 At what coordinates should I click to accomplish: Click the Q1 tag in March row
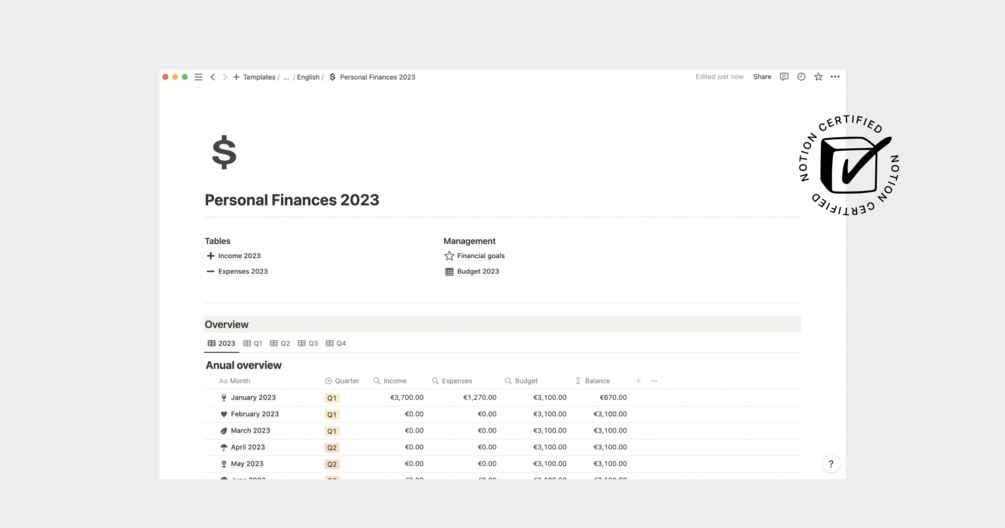point(332,431)
